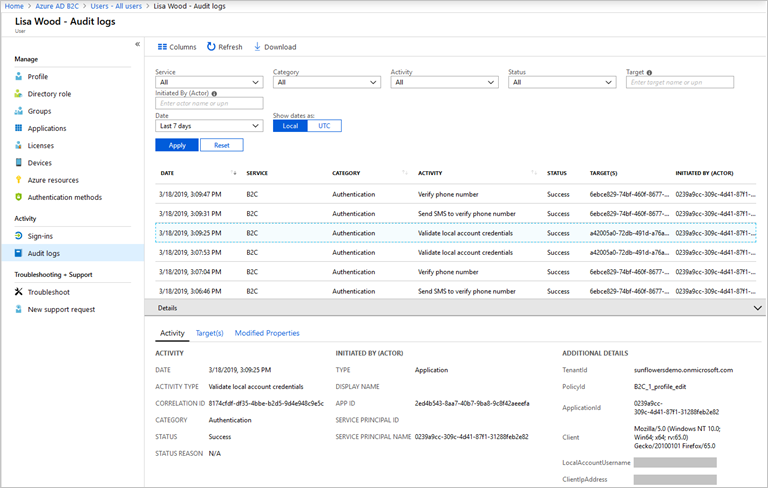This screenshot has width=768, height=488.
Task: Select the Groups icon in Manage
Action: pos(19,111)
